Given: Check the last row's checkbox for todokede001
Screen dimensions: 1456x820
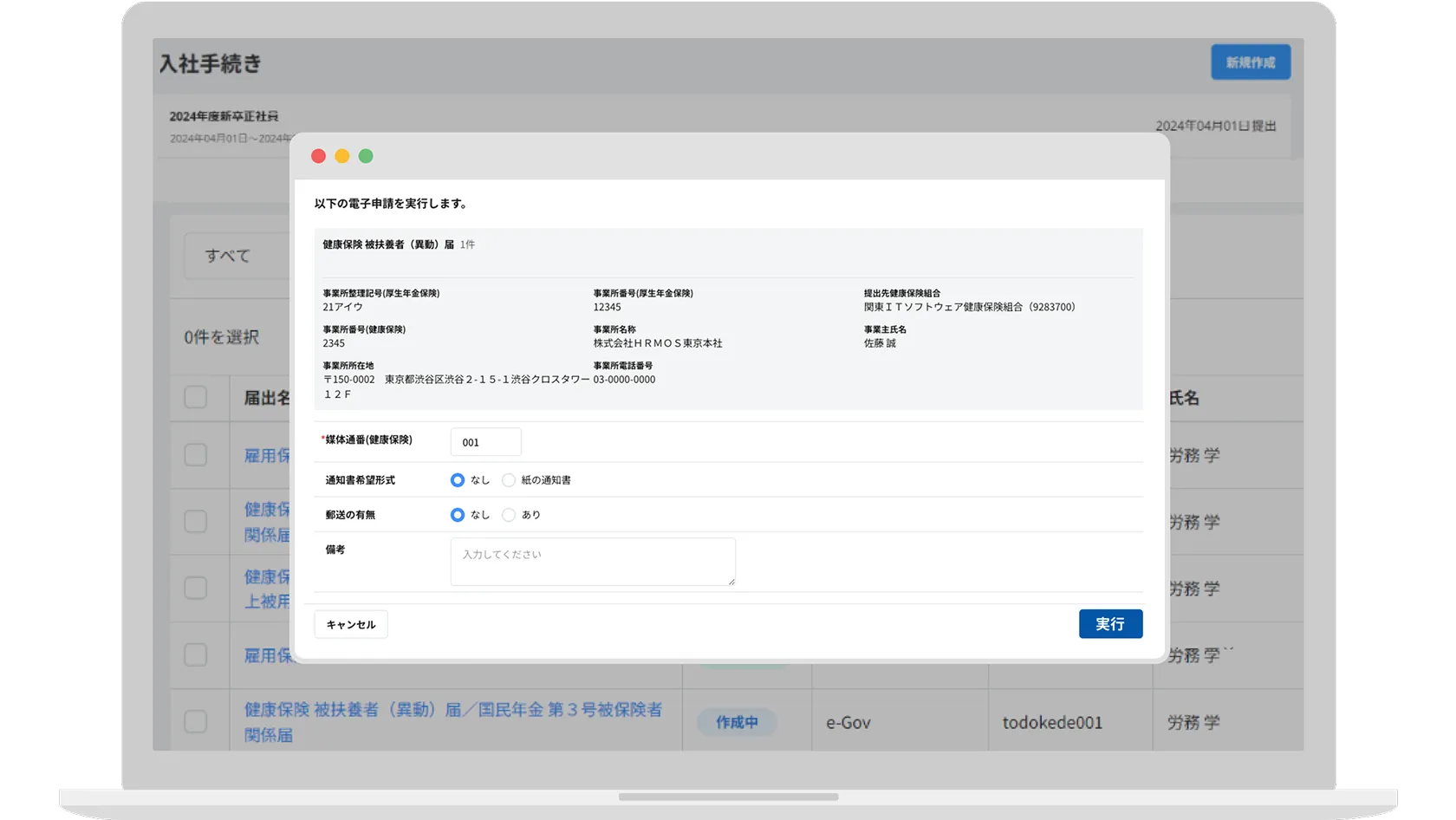Looking at the screenshot, I should click(x=196, y=721).
